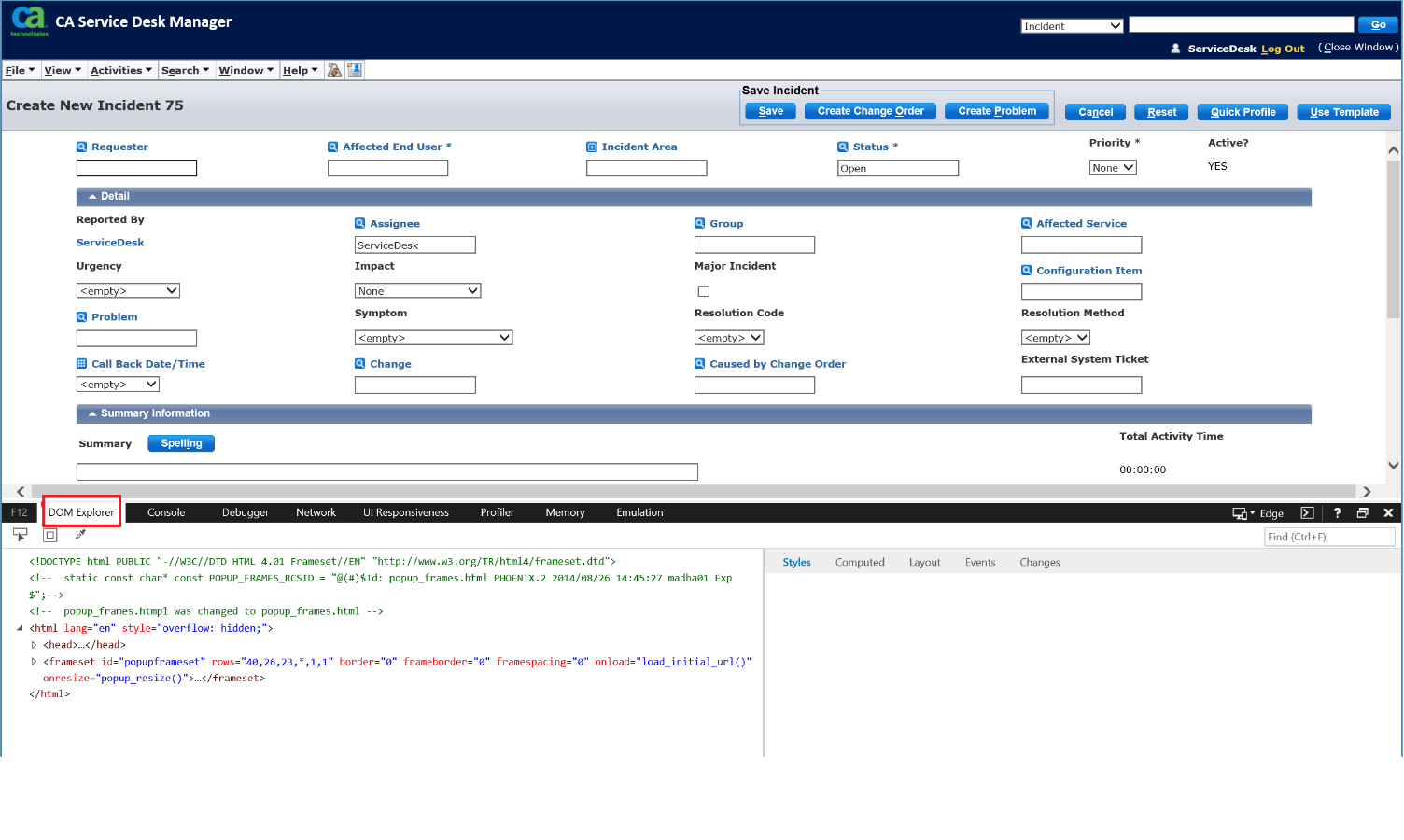Click the Status lookup icon
1404x840 pixels.
[842, 147]
